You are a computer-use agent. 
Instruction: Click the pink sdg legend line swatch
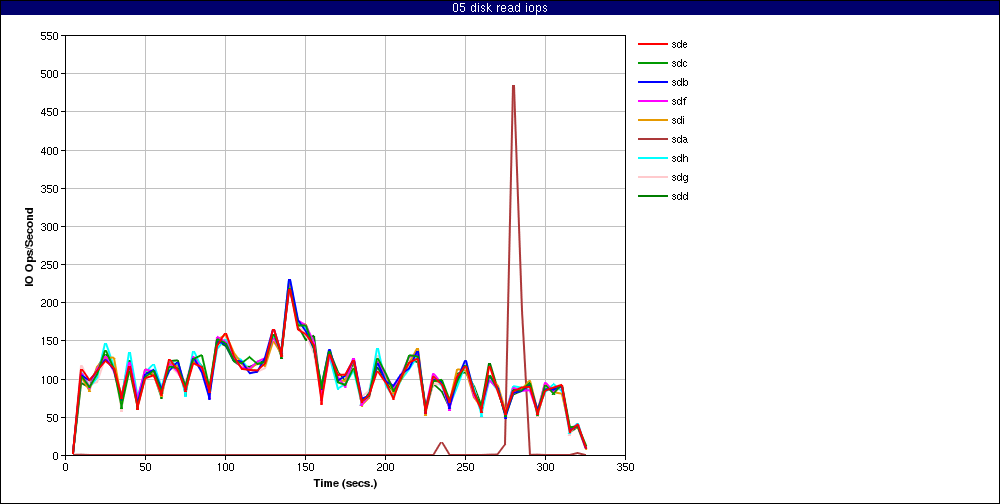coord(652,177)
